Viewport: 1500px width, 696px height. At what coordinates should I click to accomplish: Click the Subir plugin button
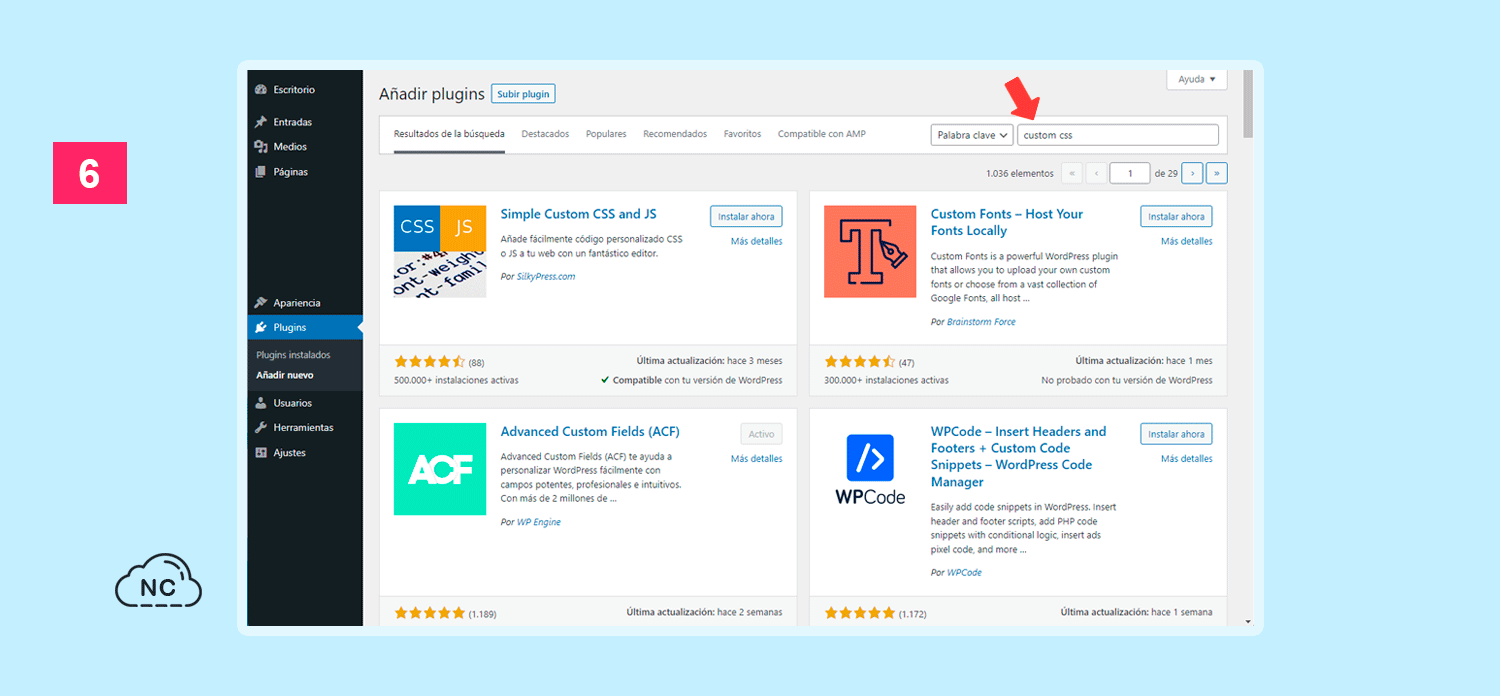(523, 94)
